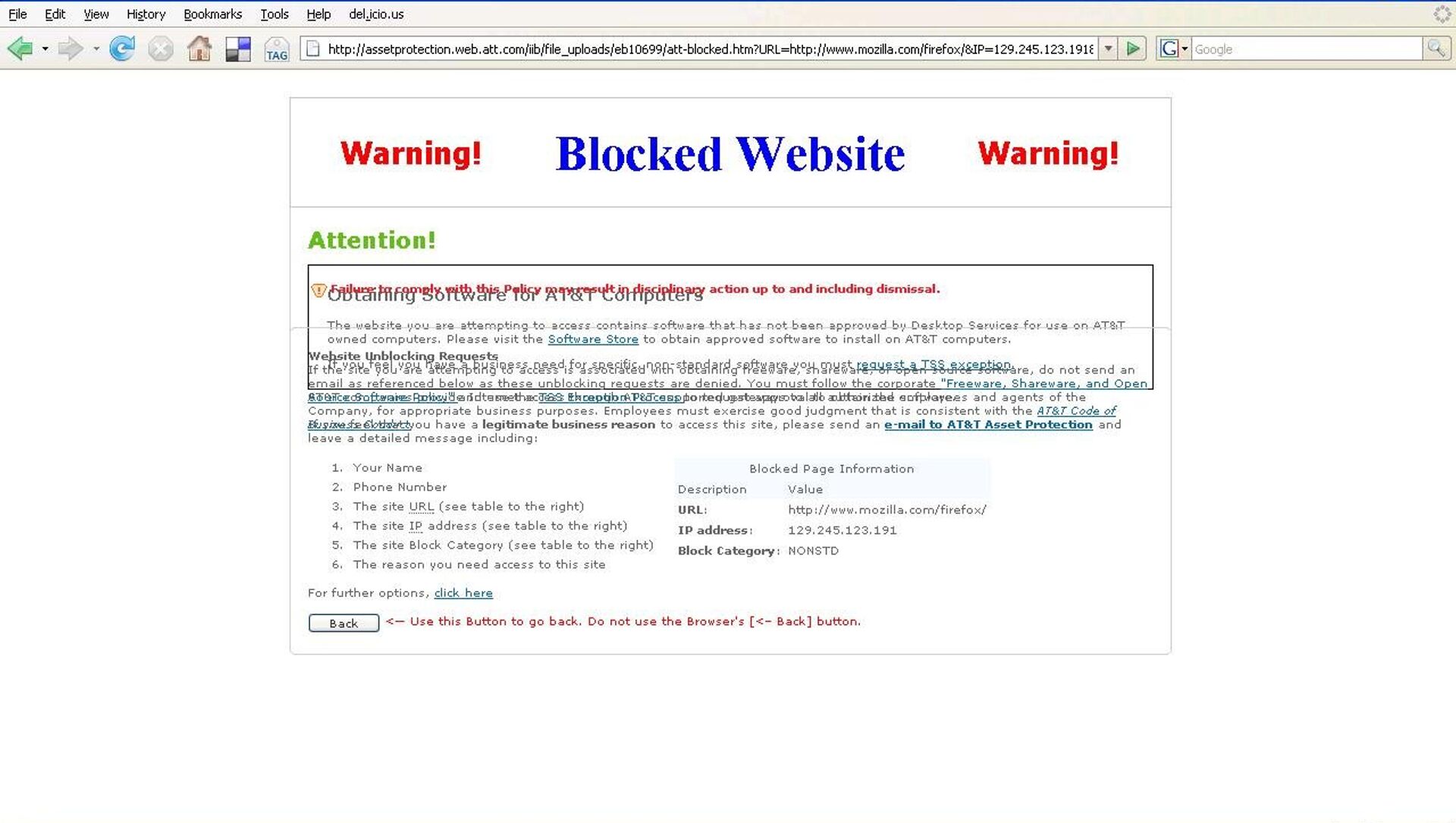Click into the Google search field
The height and width of the screenshot is (823, 1456).
1306,49
